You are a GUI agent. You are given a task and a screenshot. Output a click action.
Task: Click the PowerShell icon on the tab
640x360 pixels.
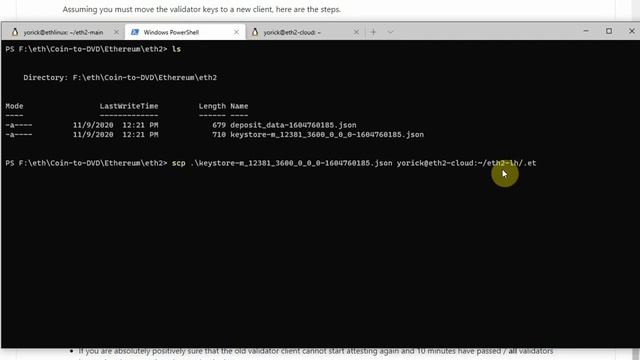[135, 32]
